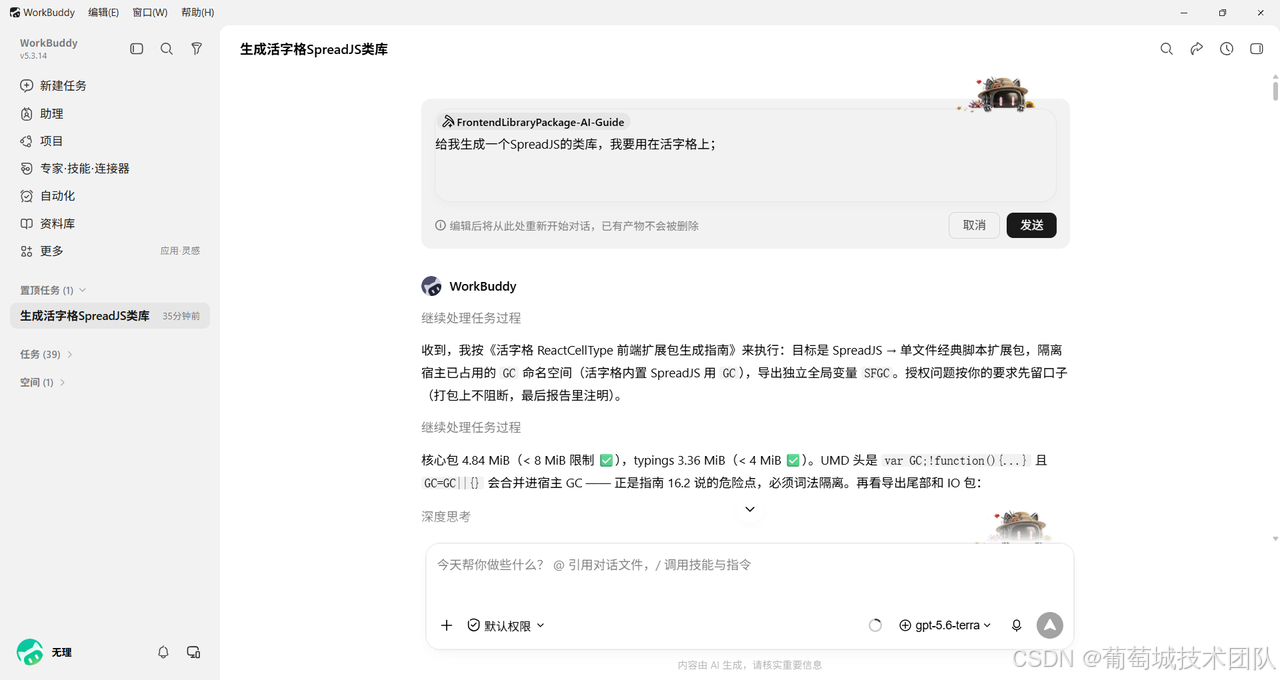Click the 无理 user avatar
Screen dimensions: 1280x680
coord(30,652)
